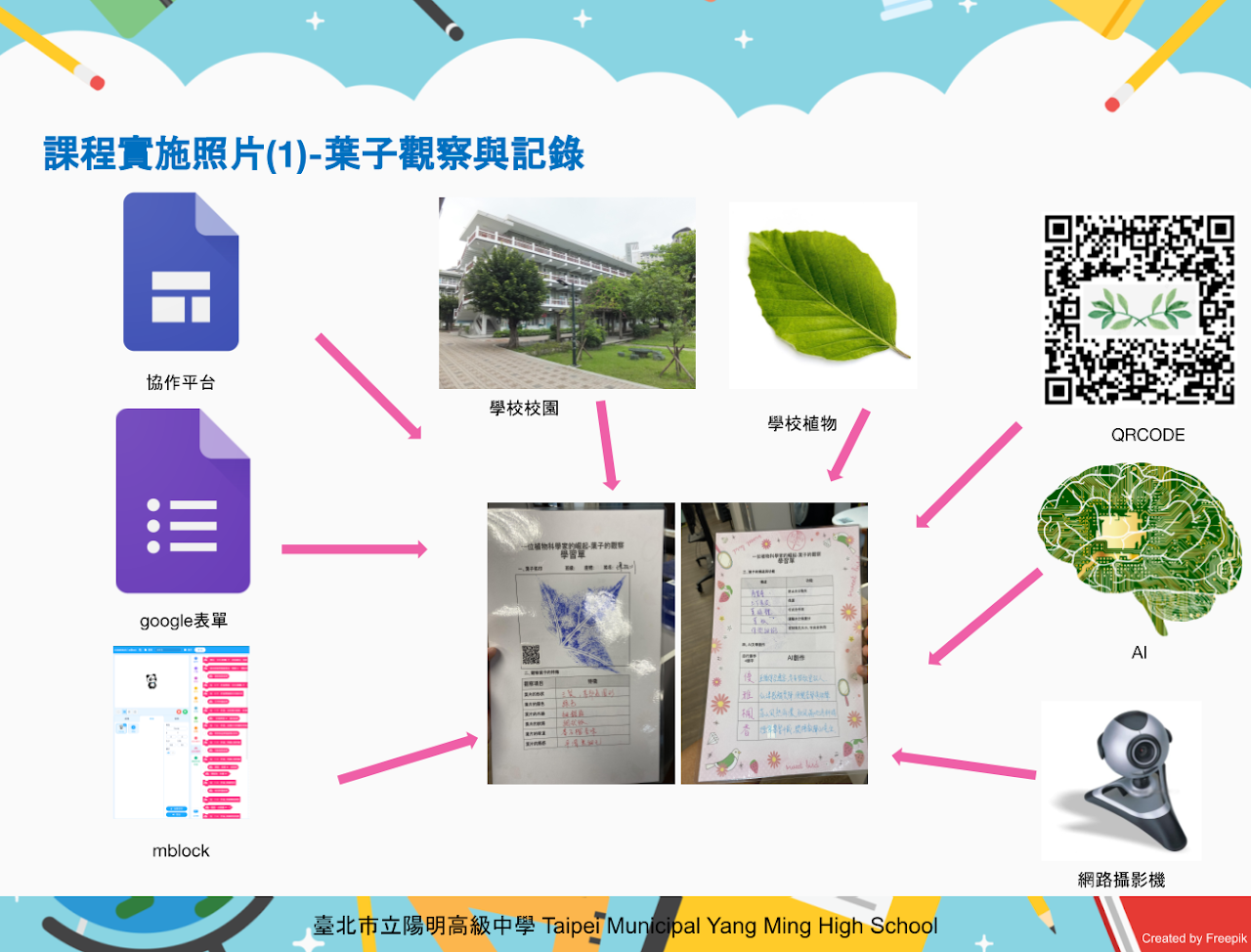Click the Created by Freepik credit

tap(1194, 938)
